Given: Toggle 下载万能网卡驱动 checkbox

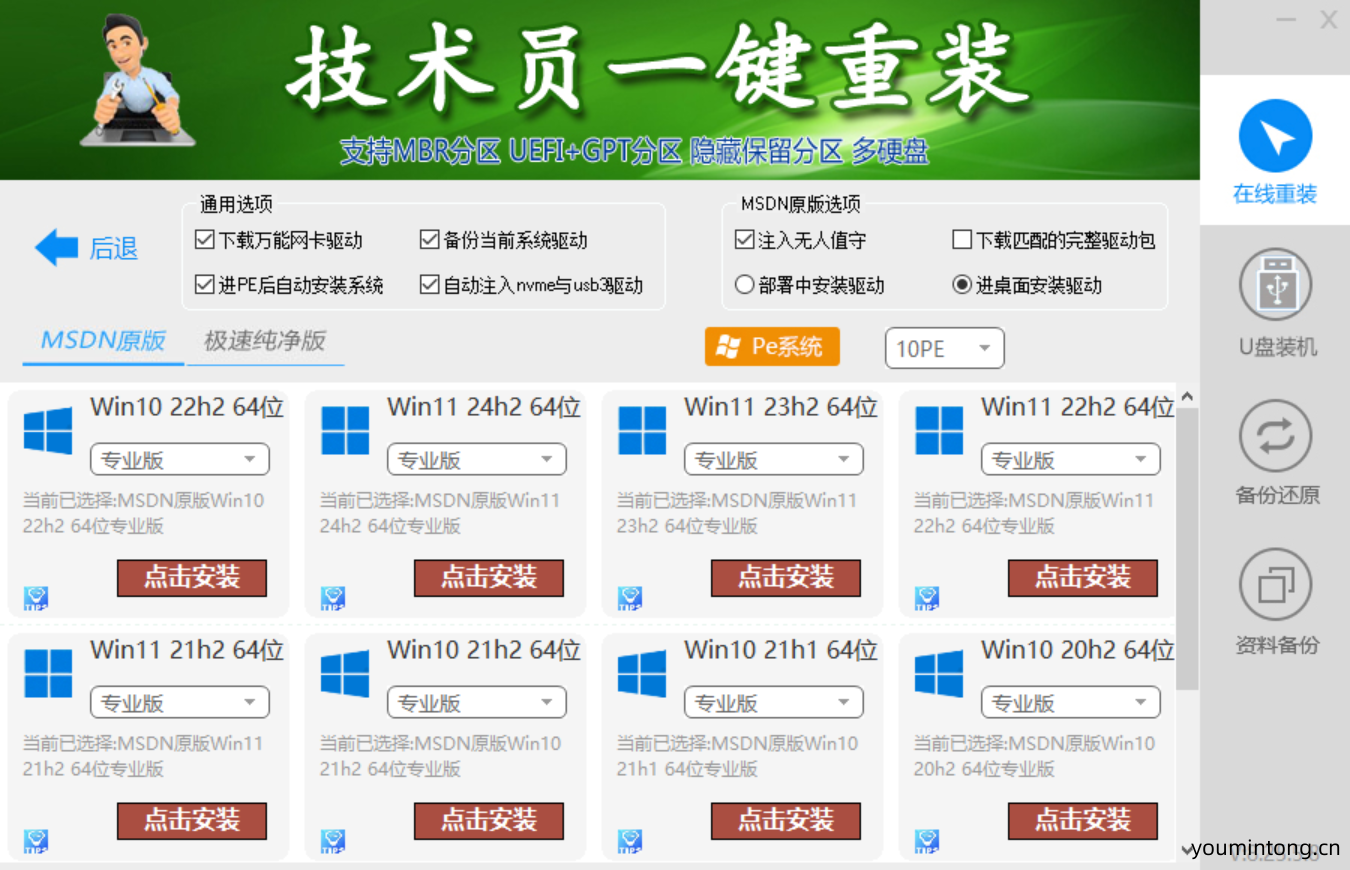Looking at the screenshot, I should (204, 240).
